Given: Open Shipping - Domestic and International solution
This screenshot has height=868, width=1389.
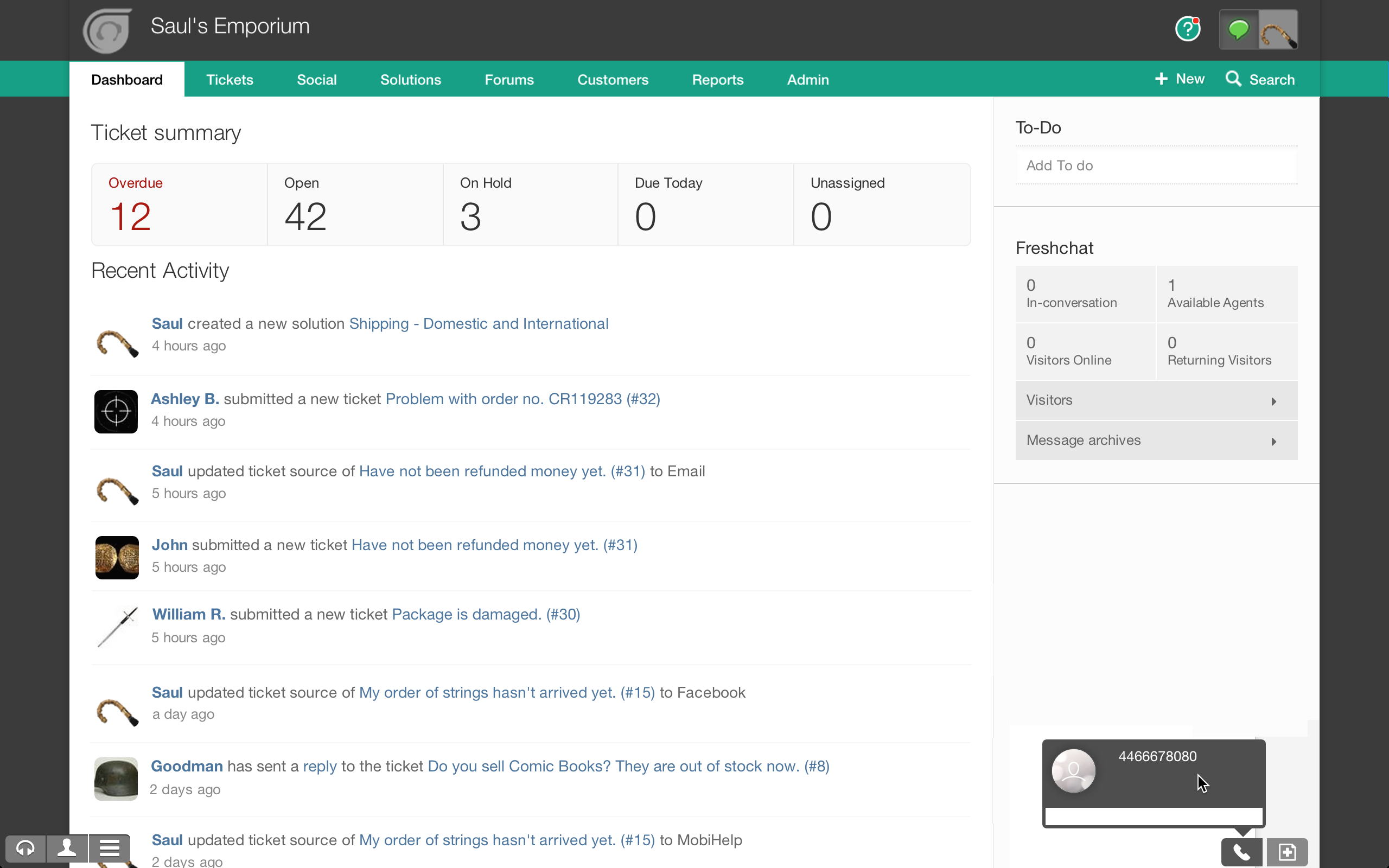Looking at the screenshot, I should tap(479, 324).
